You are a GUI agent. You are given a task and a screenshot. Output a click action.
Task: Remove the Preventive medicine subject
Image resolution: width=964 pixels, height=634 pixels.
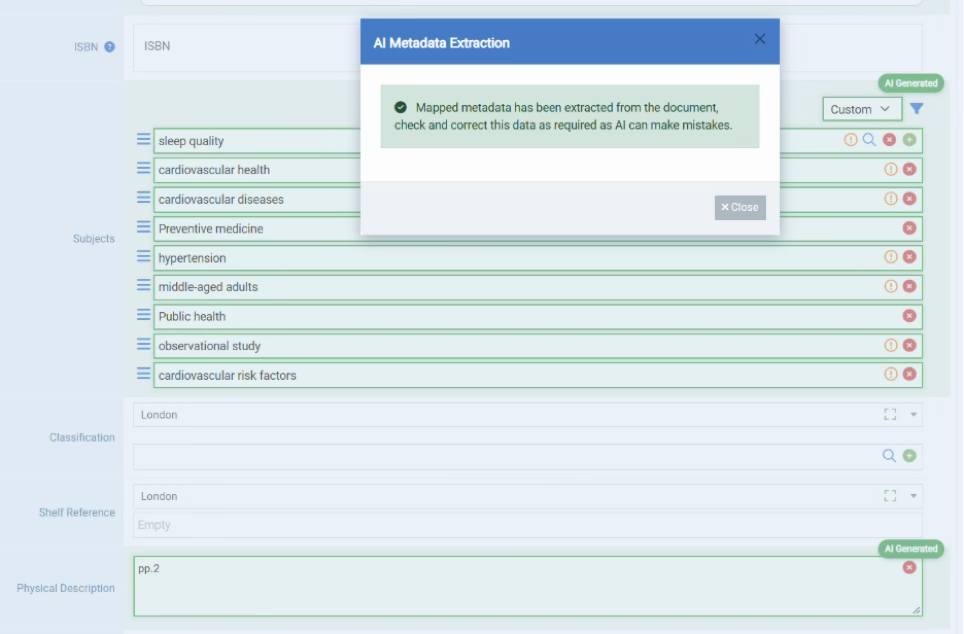click(910, 228)
